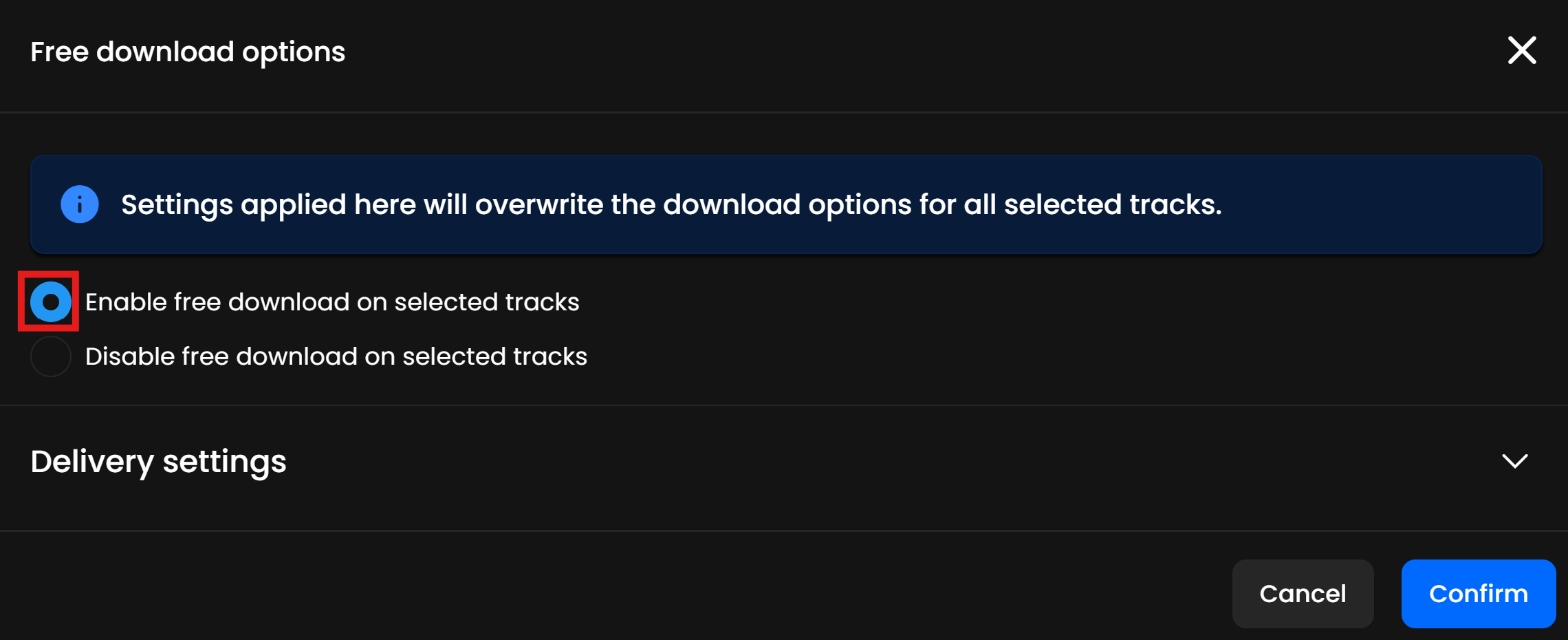Image resolution: width=1568 pixels, height=640 pixels.
Task: Select Disable free download radio button
Action: pos(50,356)
